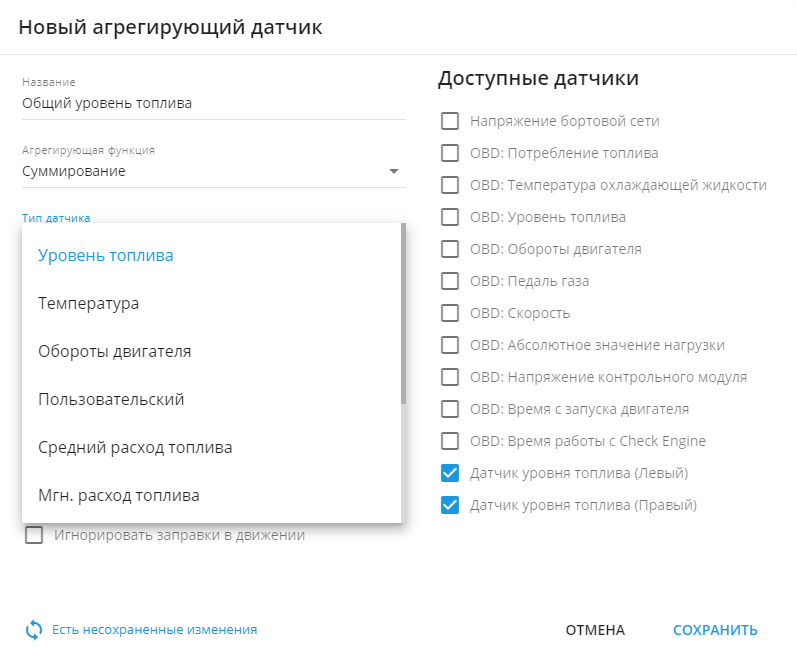The width and height of the screenshot is (797, 668).
Task: Select 'Мгн. расход топлива' option
Action: point(119,495)
